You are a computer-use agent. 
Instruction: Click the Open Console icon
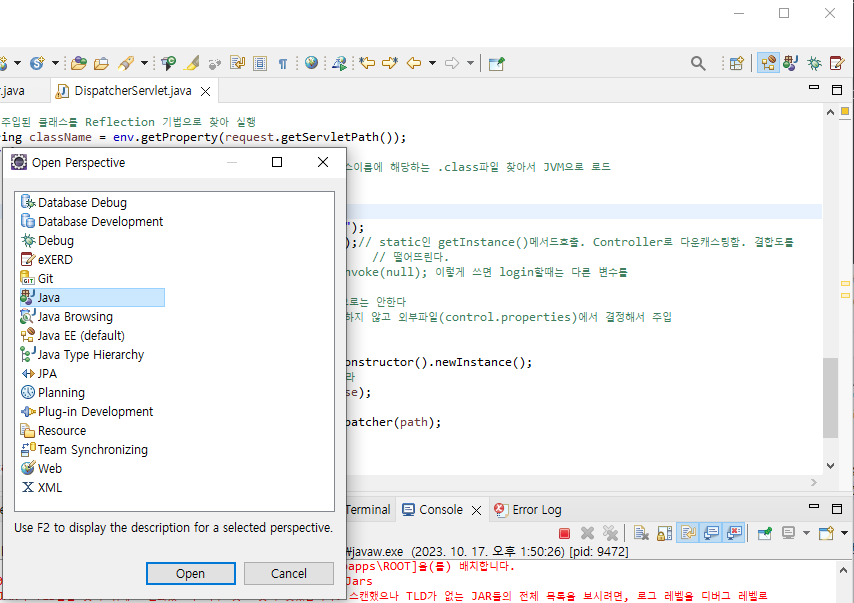tap(826, 533)
